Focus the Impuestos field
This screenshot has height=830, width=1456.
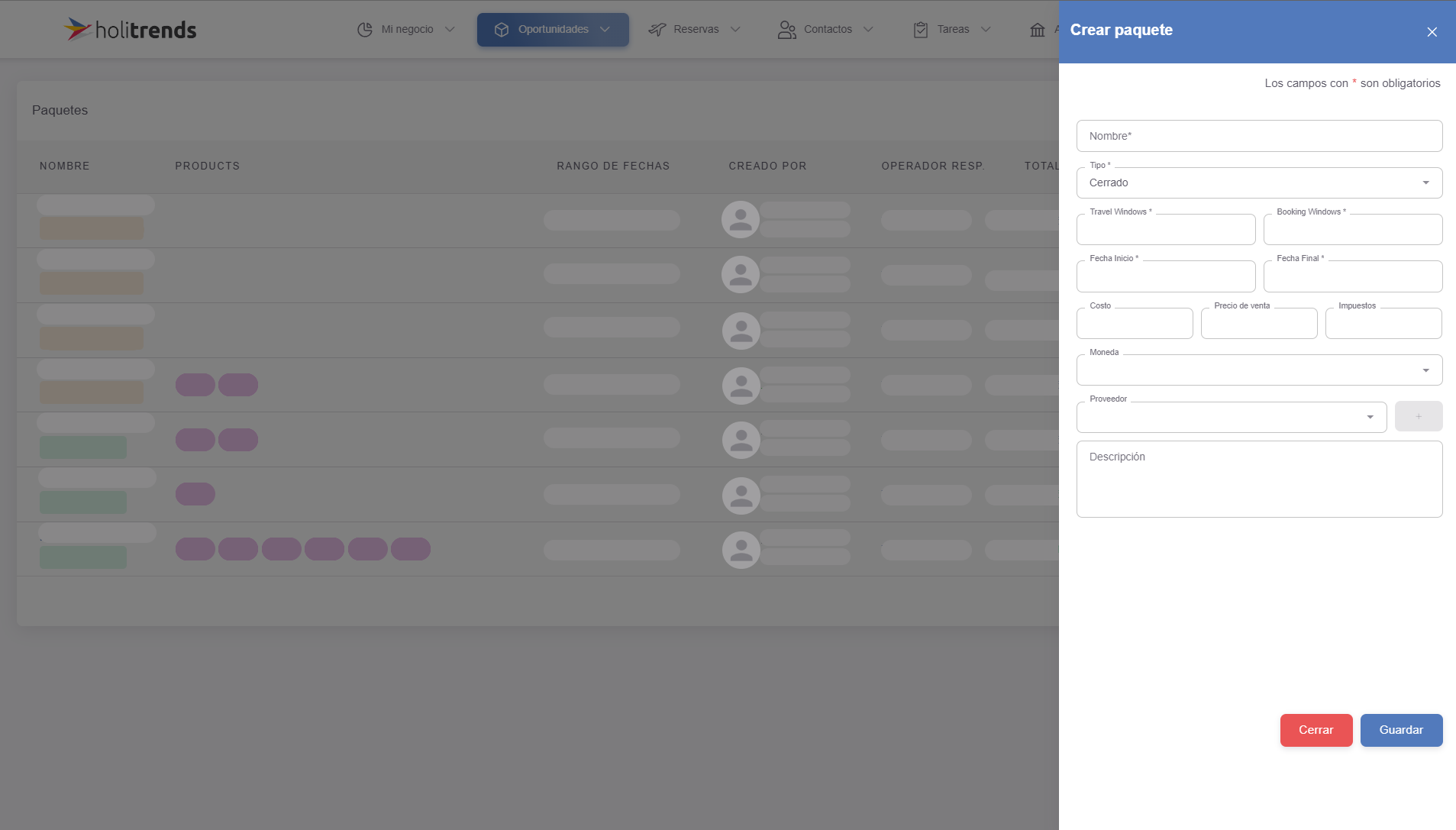[x=1383, y=323]
